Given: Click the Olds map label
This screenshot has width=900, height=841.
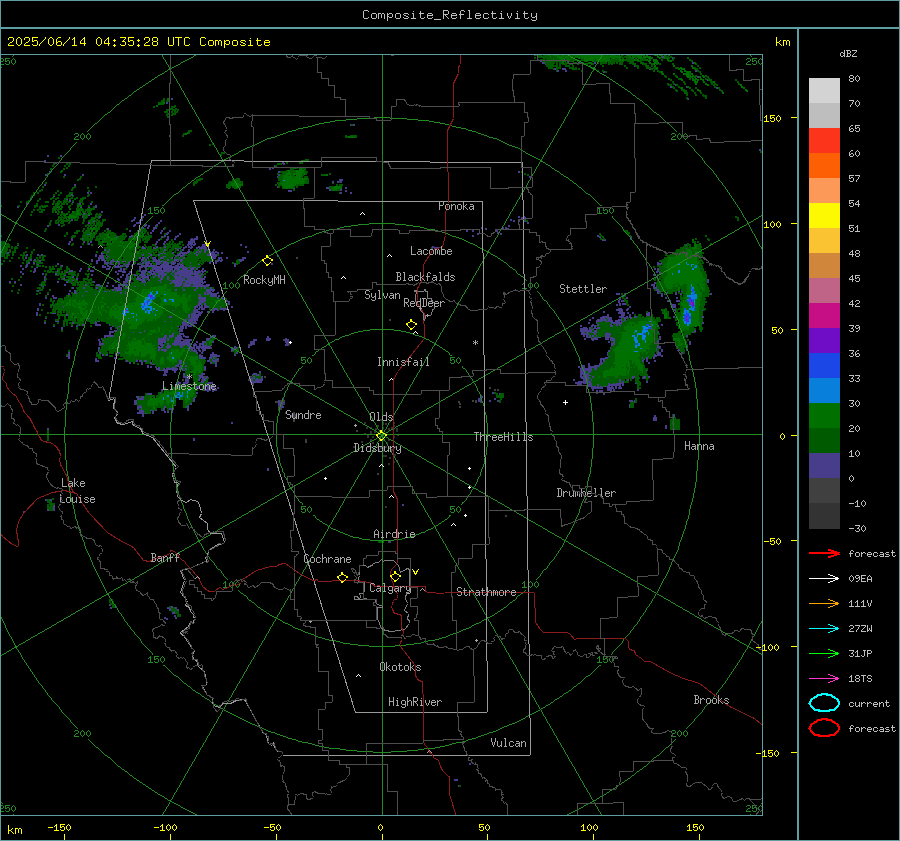Looking at the screenshot, I should pos(381,417).
